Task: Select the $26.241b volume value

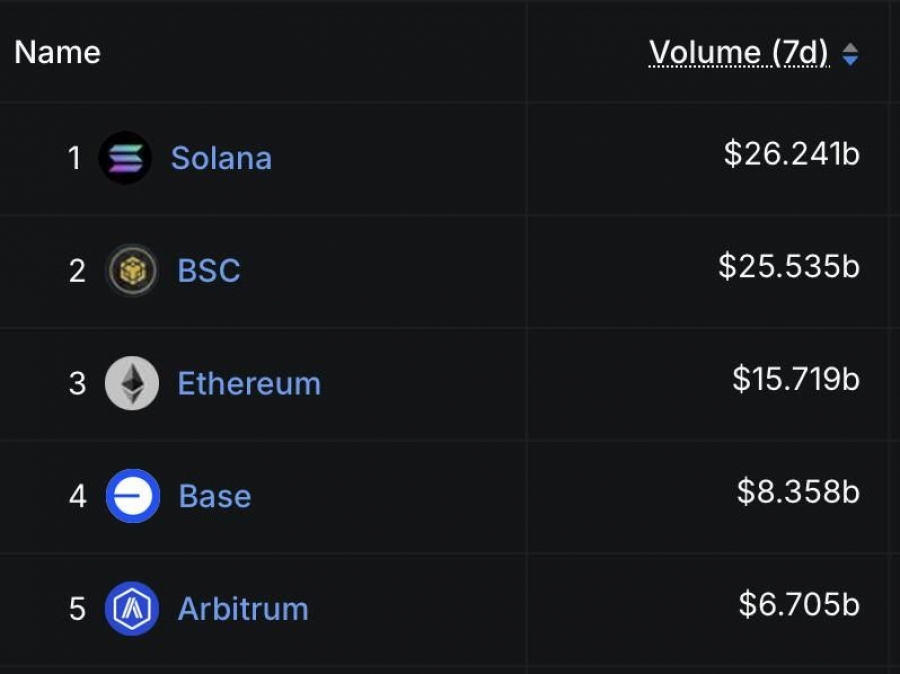Action: pos(792,154)
